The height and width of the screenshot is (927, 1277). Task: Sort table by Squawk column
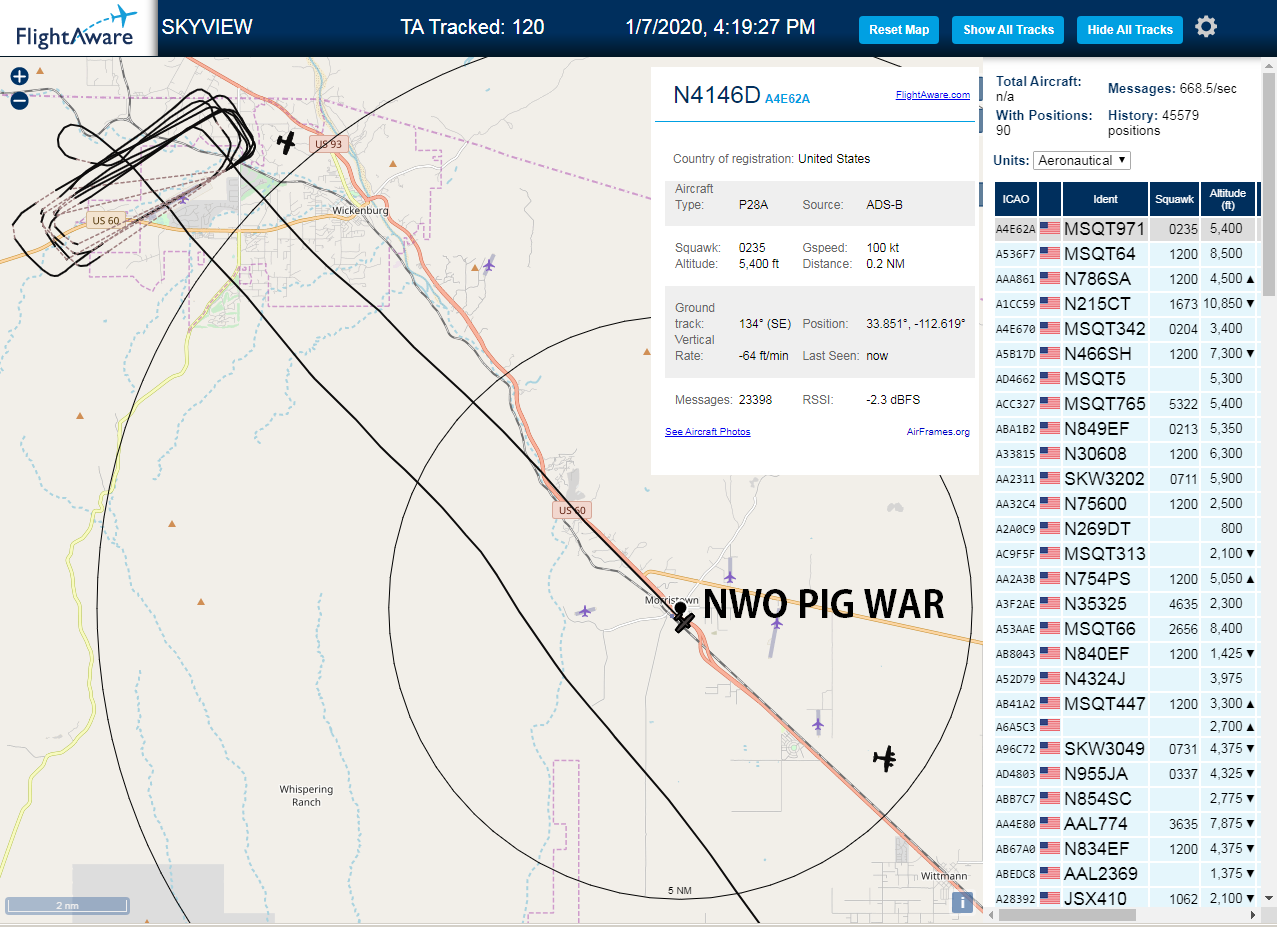click(1174, 199)
